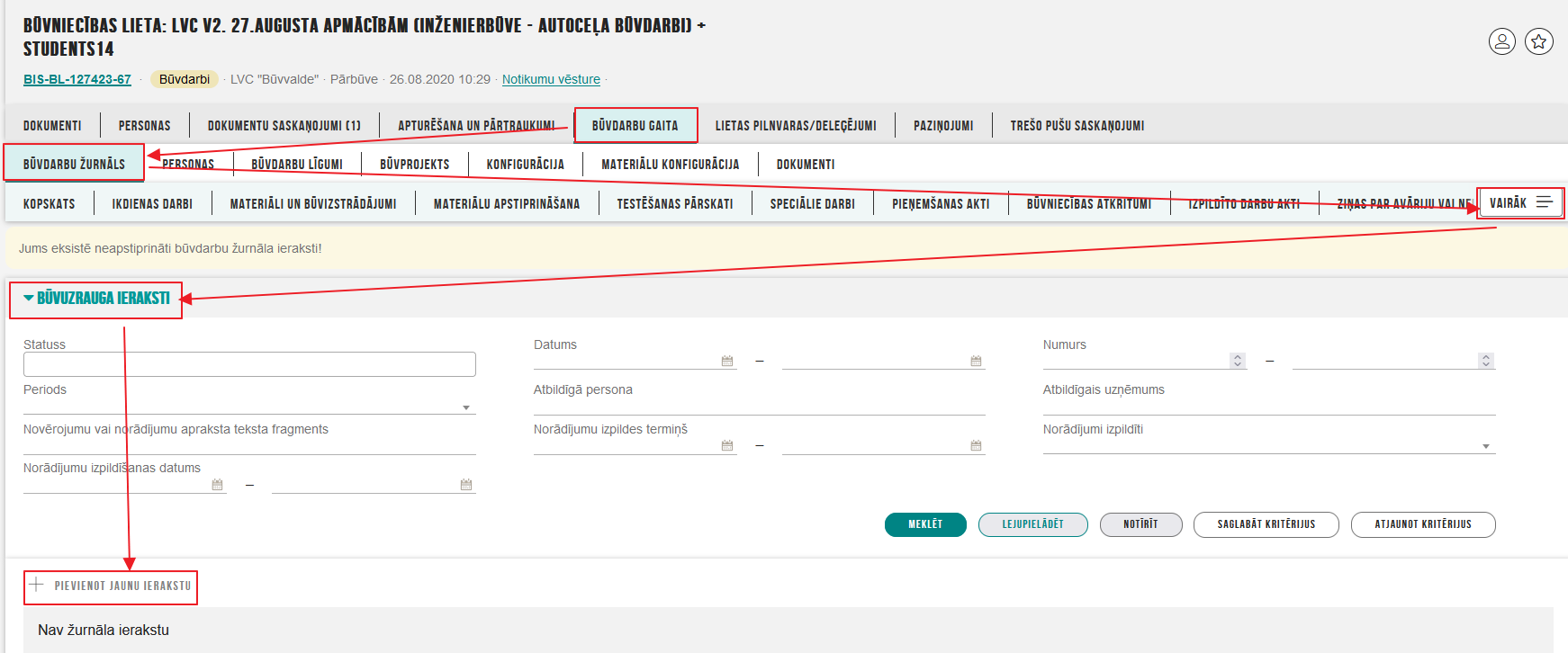Click into the Statuss input field
Viewport: 1568px width, 653px height.
[249, 364]
